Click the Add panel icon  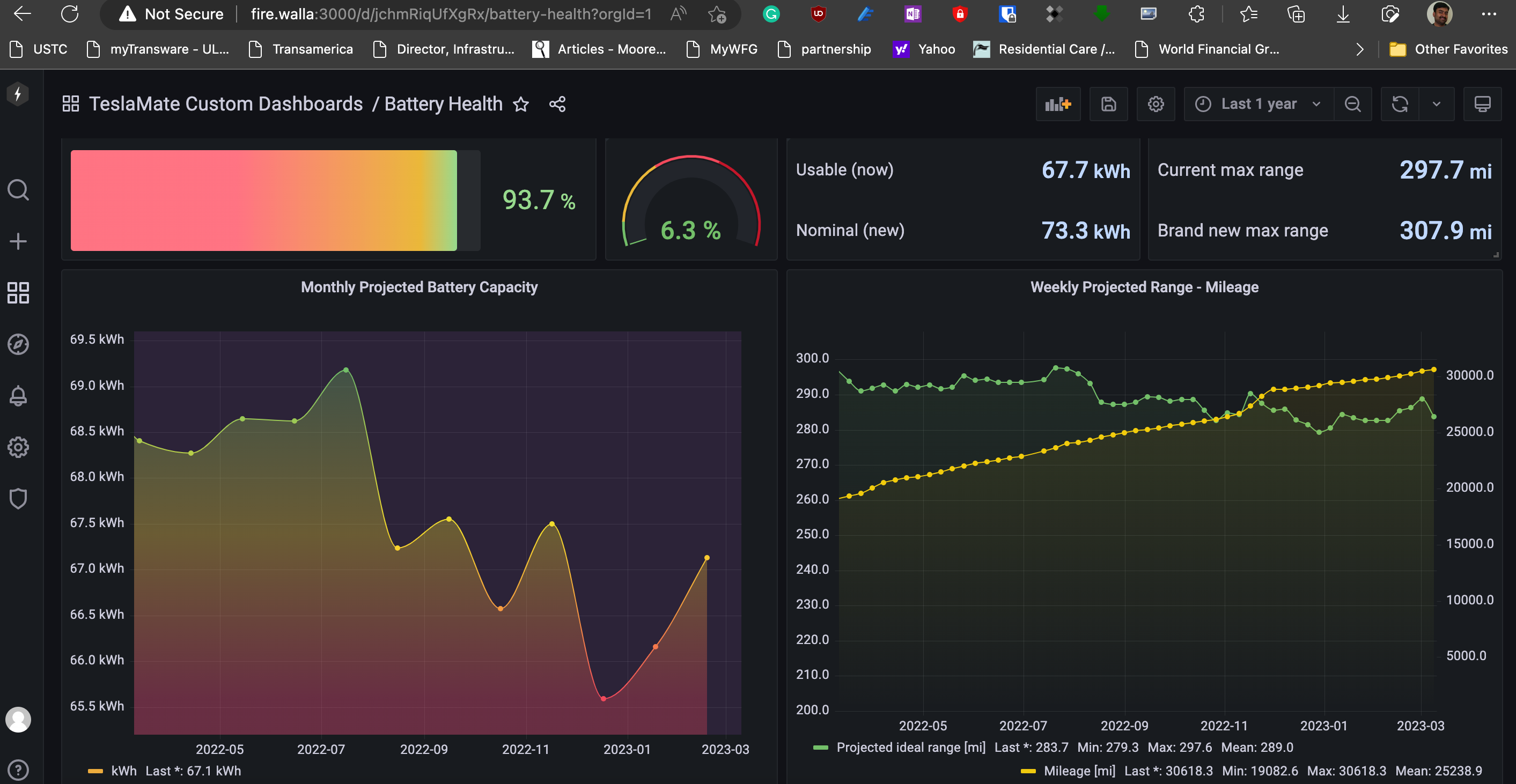1057,104
